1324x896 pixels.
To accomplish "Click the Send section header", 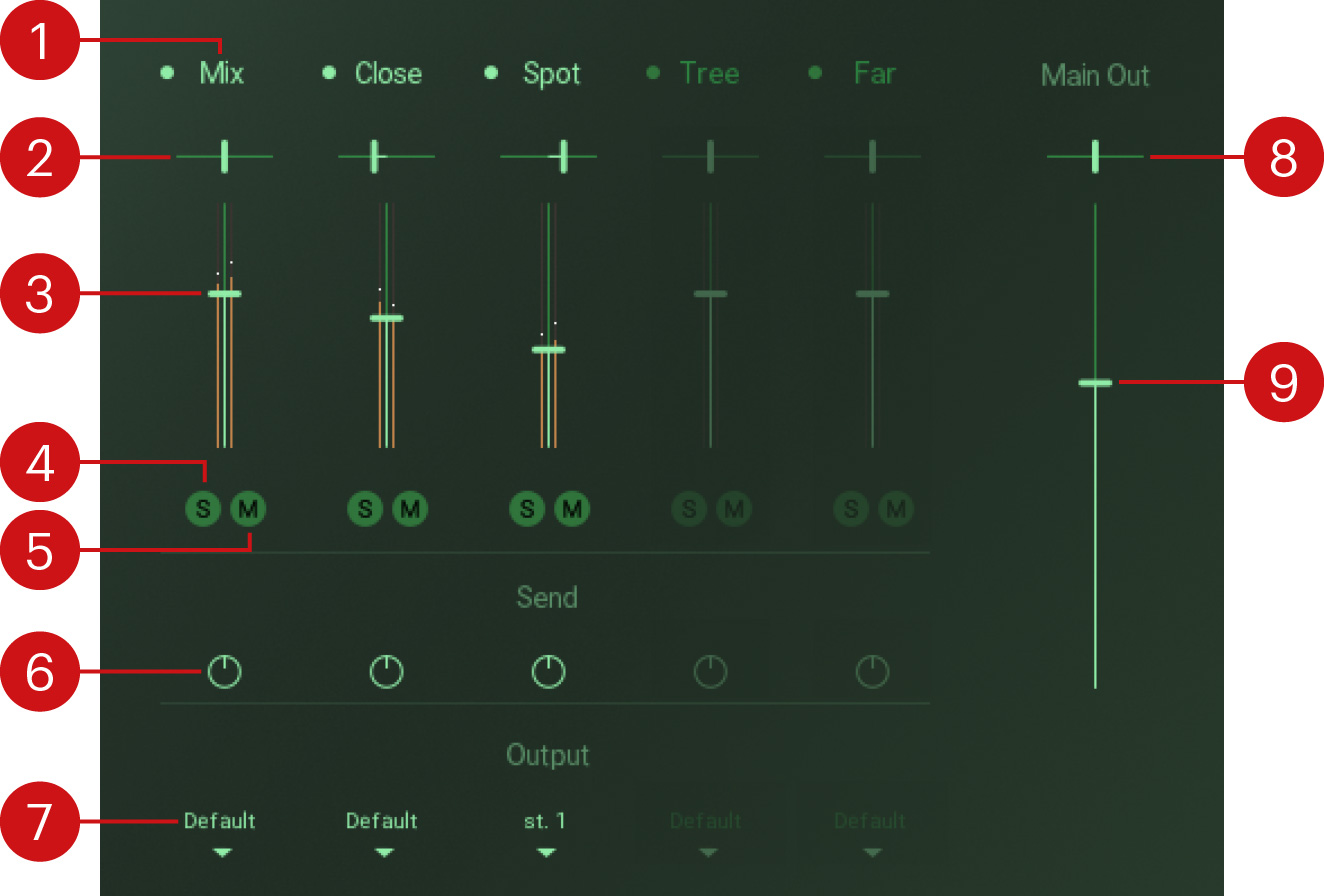I will pos(548,597).
